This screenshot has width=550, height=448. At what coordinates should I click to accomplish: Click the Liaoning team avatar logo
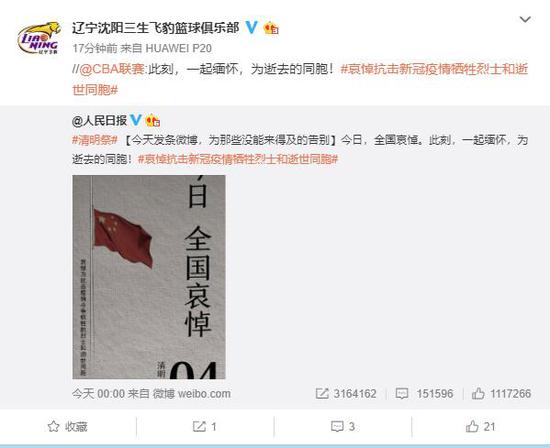pos(39,38)
